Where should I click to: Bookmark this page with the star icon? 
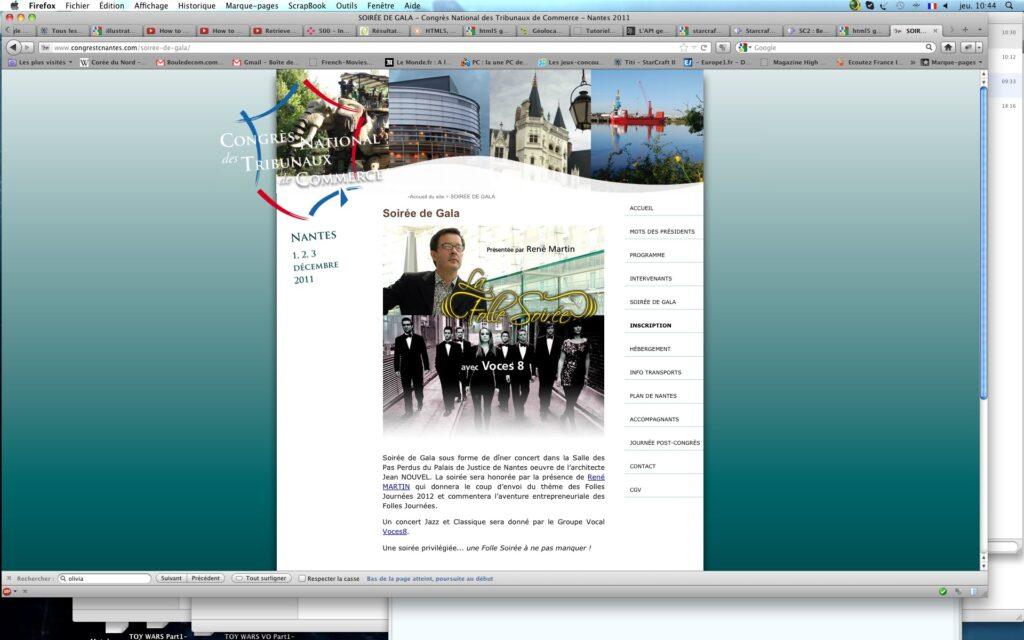coord(684,48)
